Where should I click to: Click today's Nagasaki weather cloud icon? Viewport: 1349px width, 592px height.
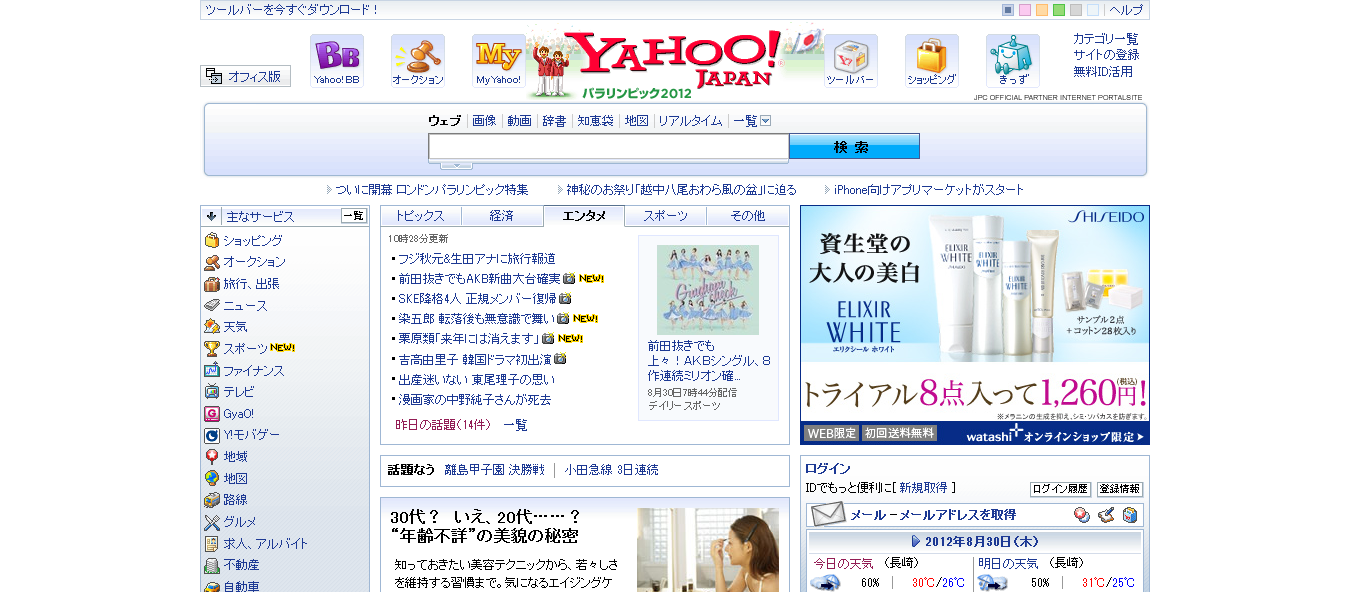click(x=825, y=582)
